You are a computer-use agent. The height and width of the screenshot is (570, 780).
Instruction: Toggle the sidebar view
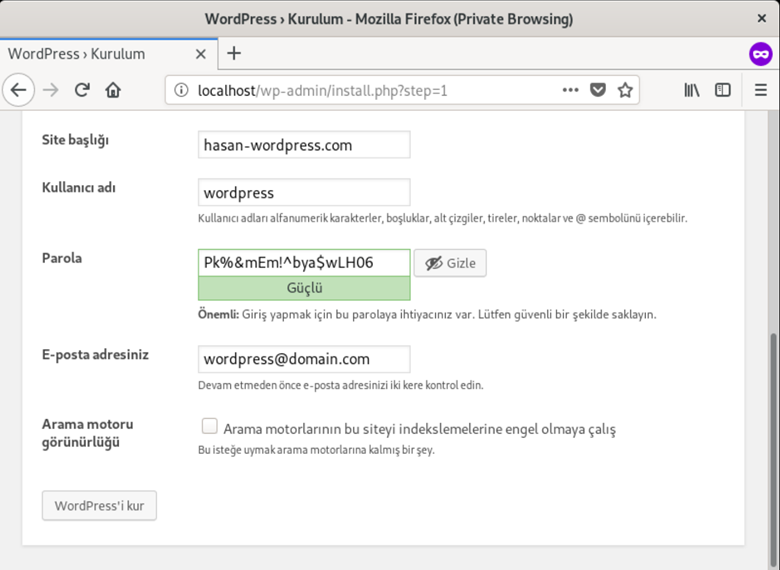723,90
